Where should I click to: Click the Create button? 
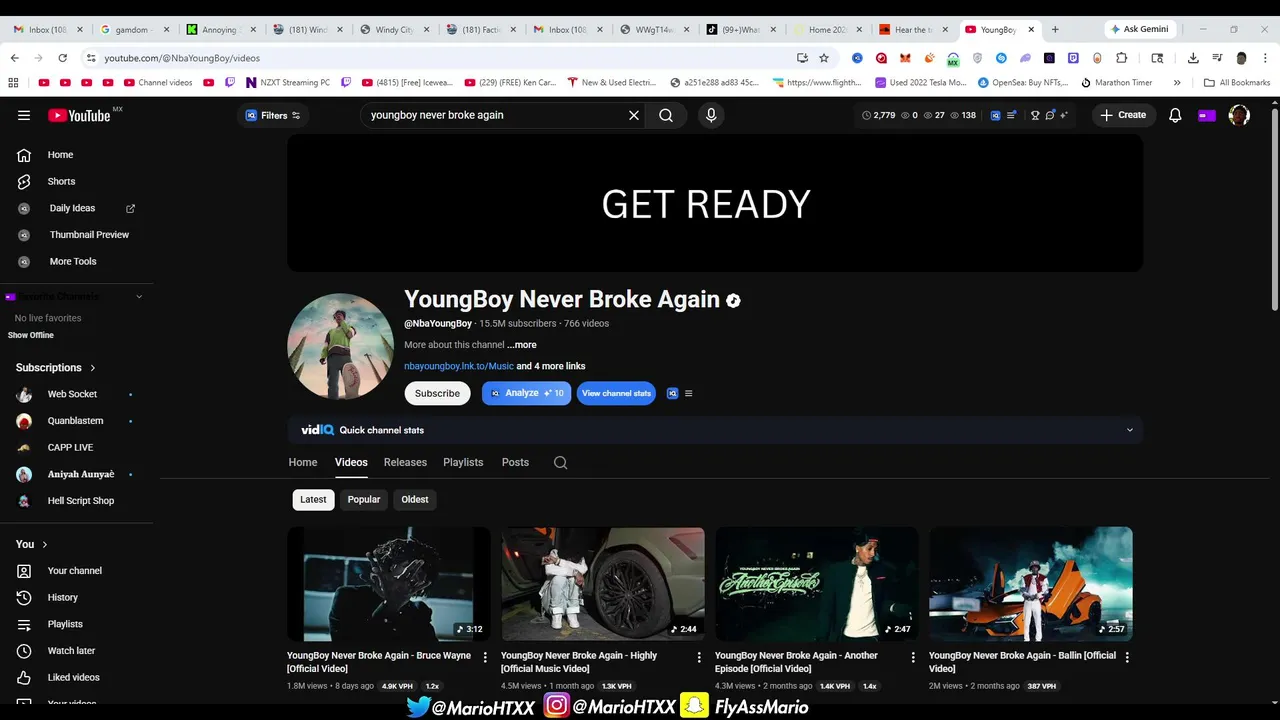coord(1123,115)
